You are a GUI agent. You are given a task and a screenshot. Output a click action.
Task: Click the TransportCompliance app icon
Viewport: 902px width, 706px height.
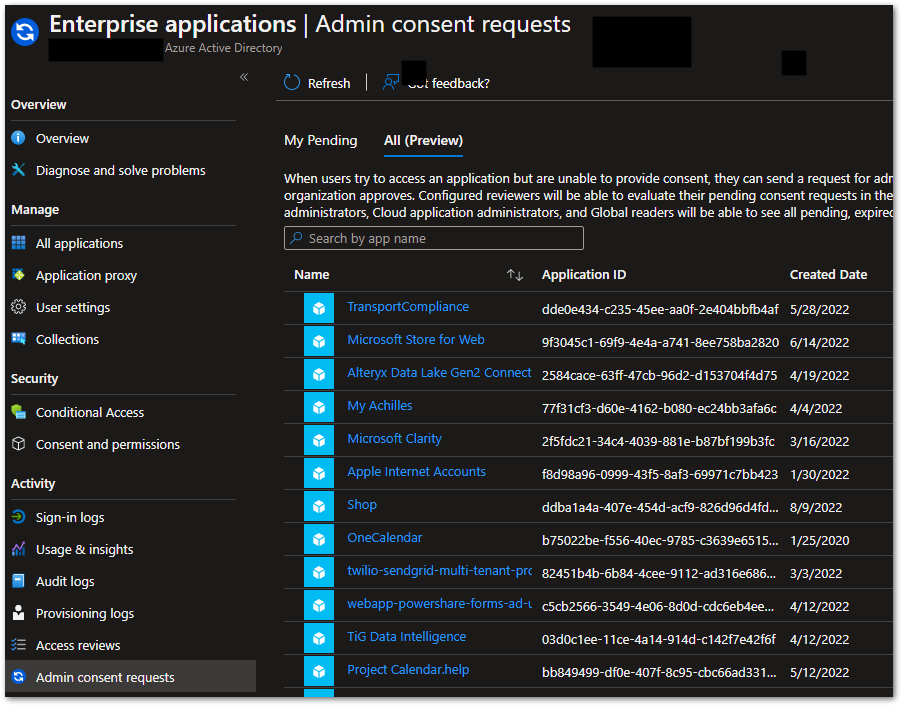coord(319,308)
